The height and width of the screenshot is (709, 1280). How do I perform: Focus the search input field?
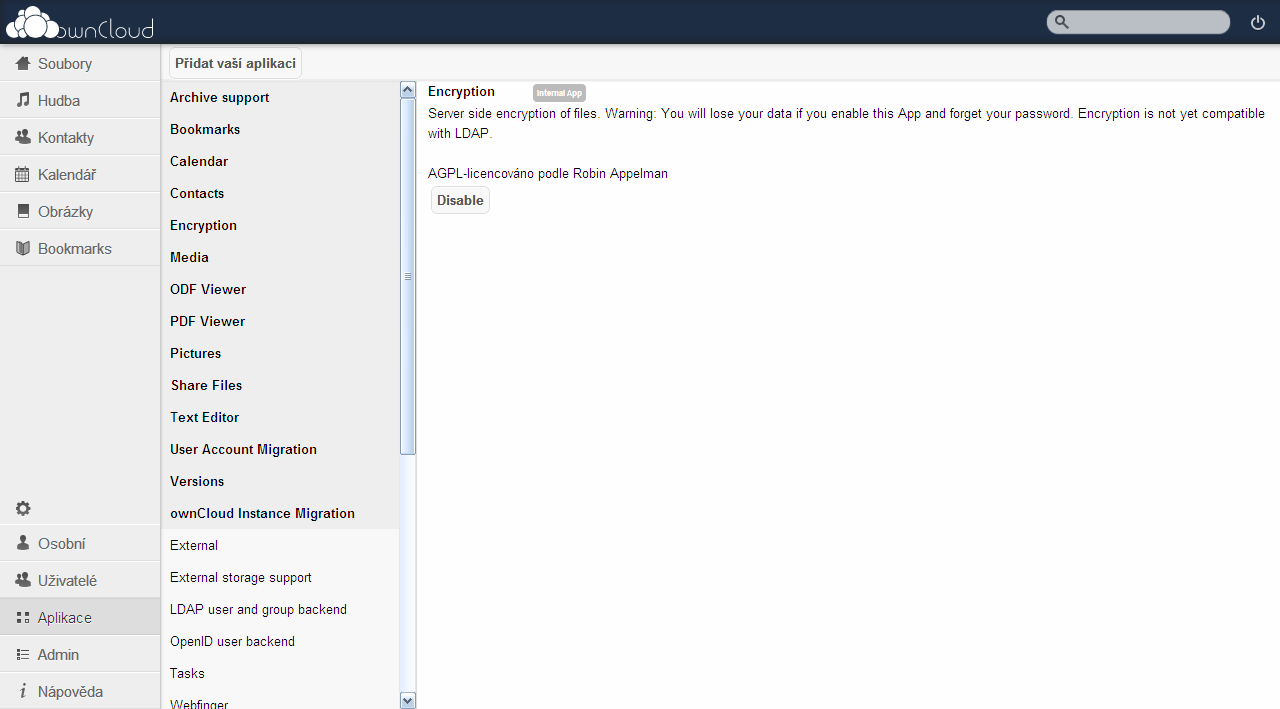click(1138, 22)
